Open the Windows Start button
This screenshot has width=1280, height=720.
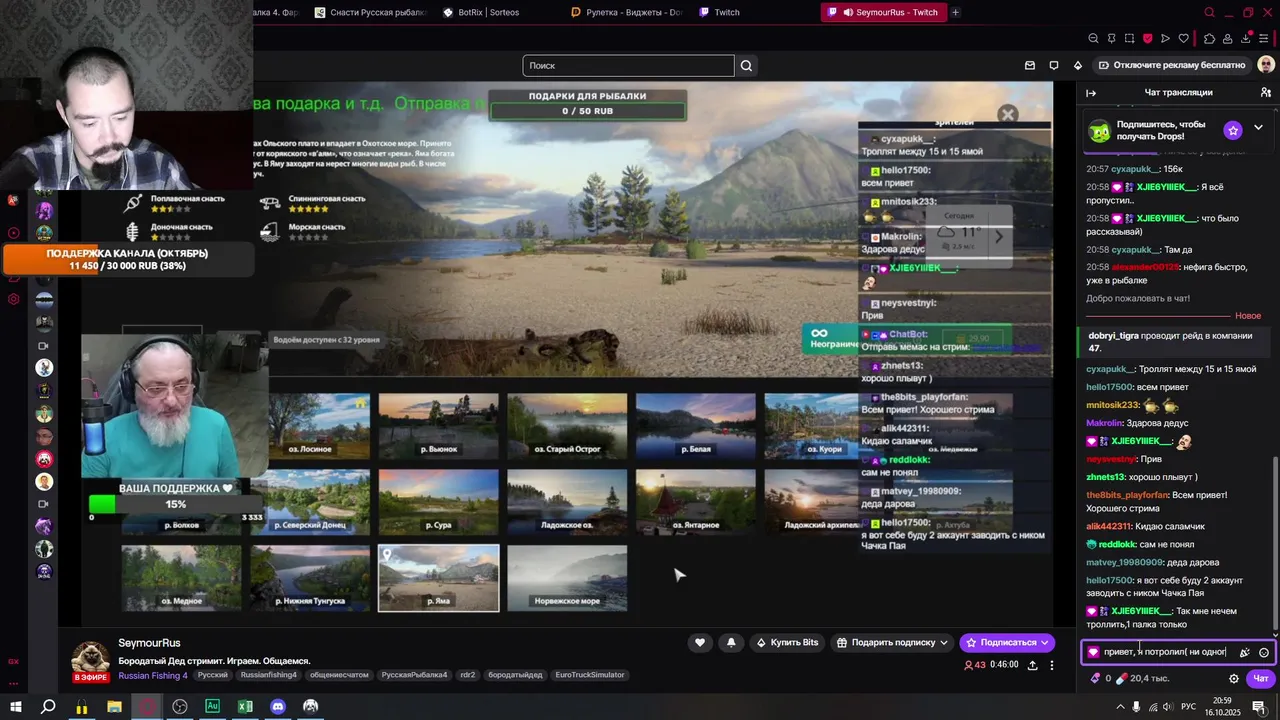[x=15, y=706]
